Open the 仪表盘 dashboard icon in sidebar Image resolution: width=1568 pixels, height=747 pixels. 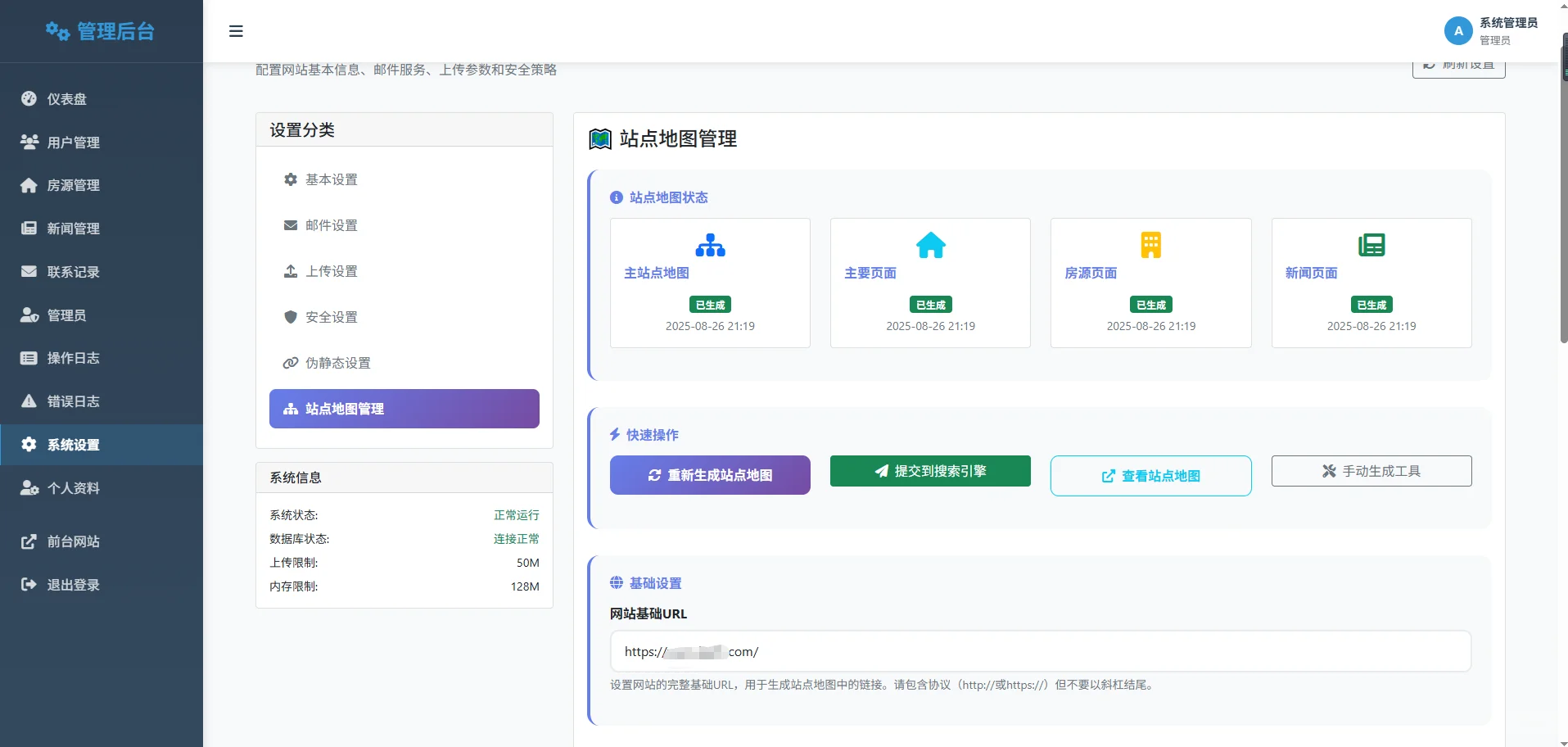(28, 98)
